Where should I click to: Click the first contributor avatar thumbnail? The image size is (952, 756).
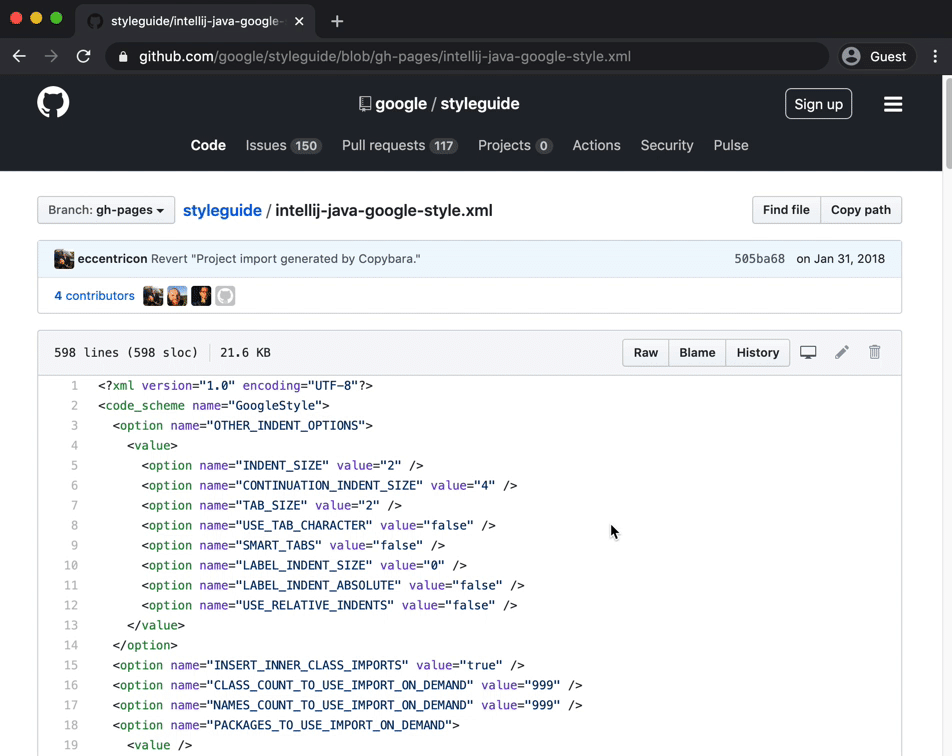coord(152,296)
